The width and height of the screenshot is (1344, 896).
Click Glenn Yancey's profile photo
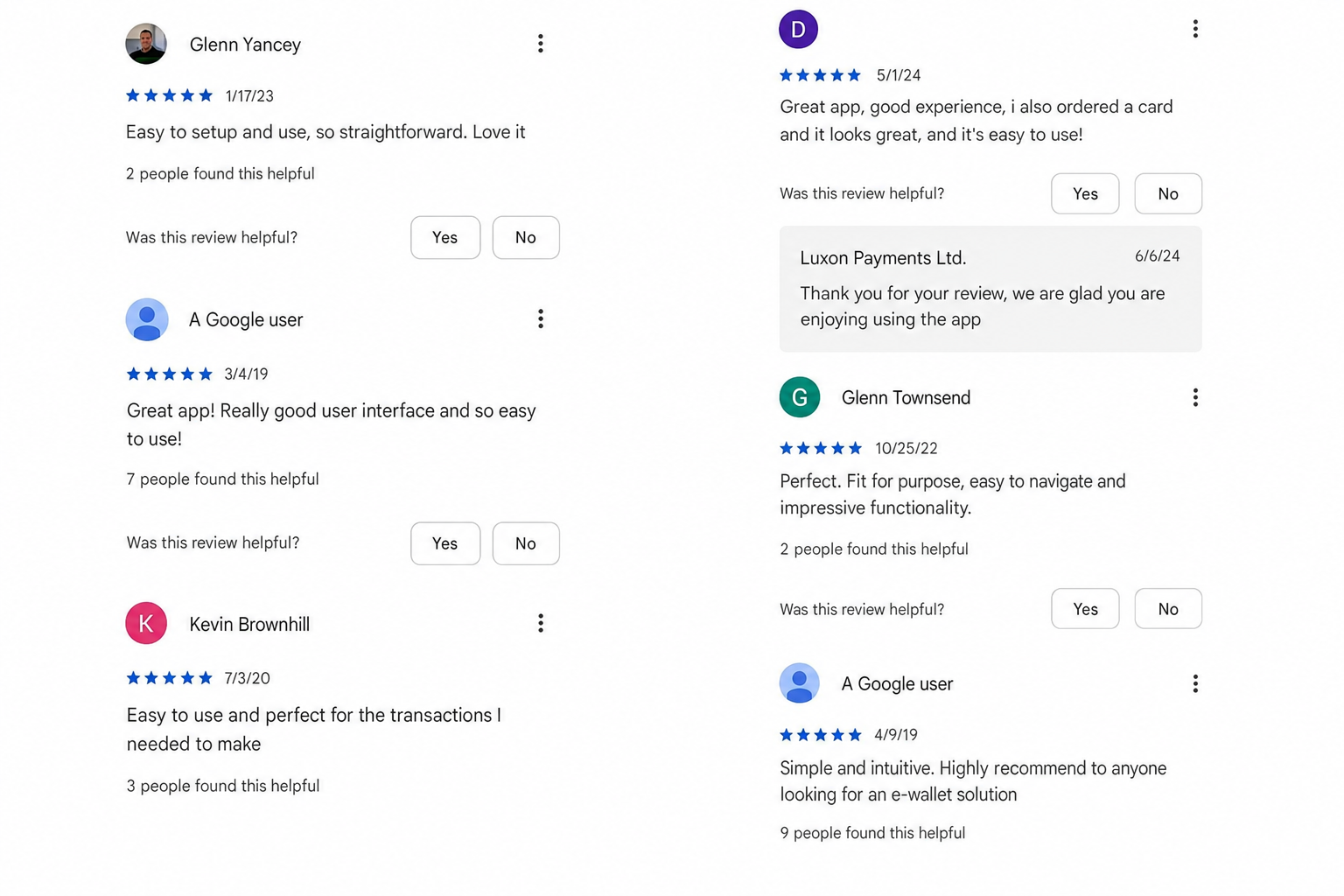click(146, 44)
